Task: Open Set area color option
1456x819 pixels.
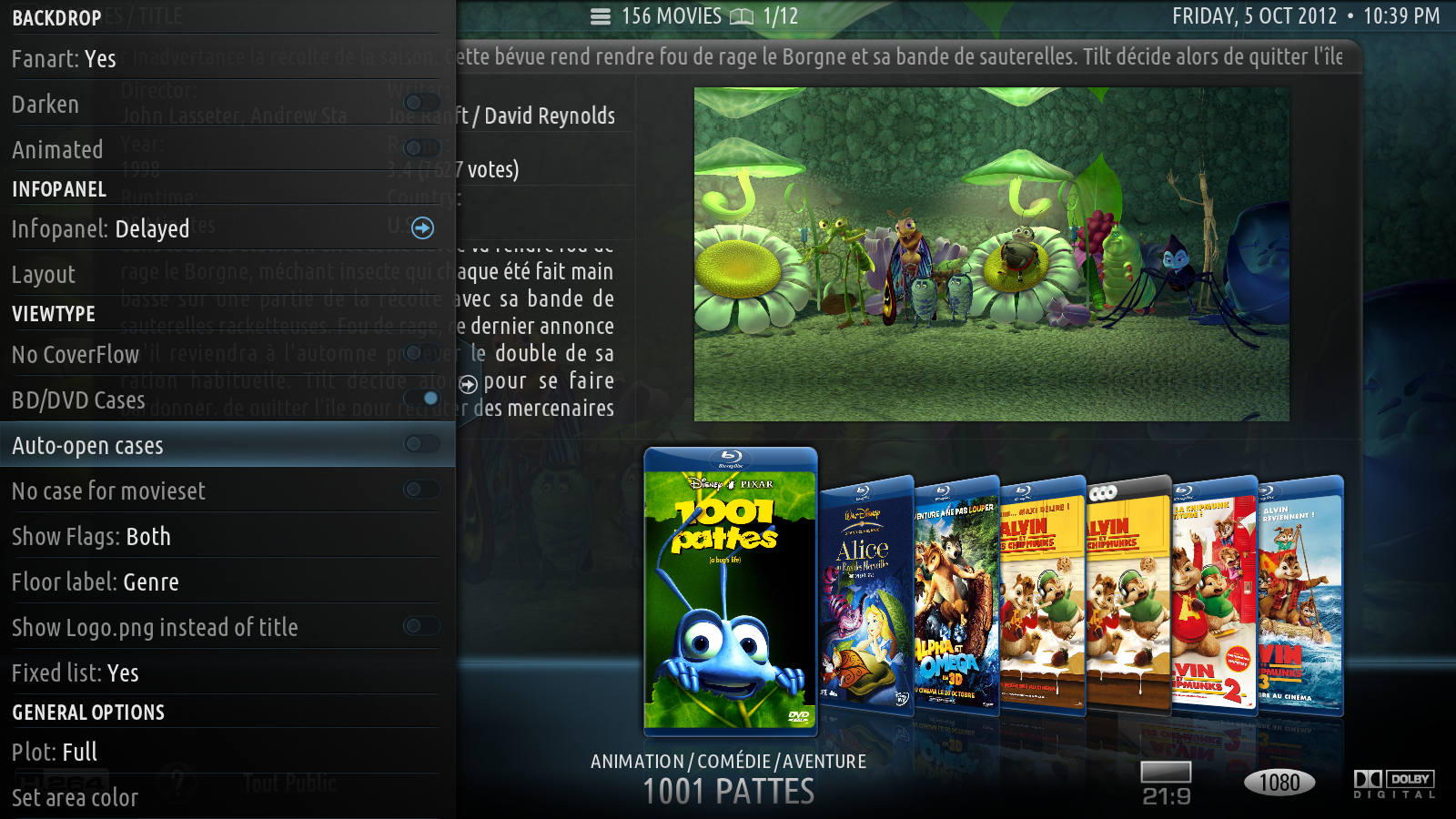Action: 227,797
